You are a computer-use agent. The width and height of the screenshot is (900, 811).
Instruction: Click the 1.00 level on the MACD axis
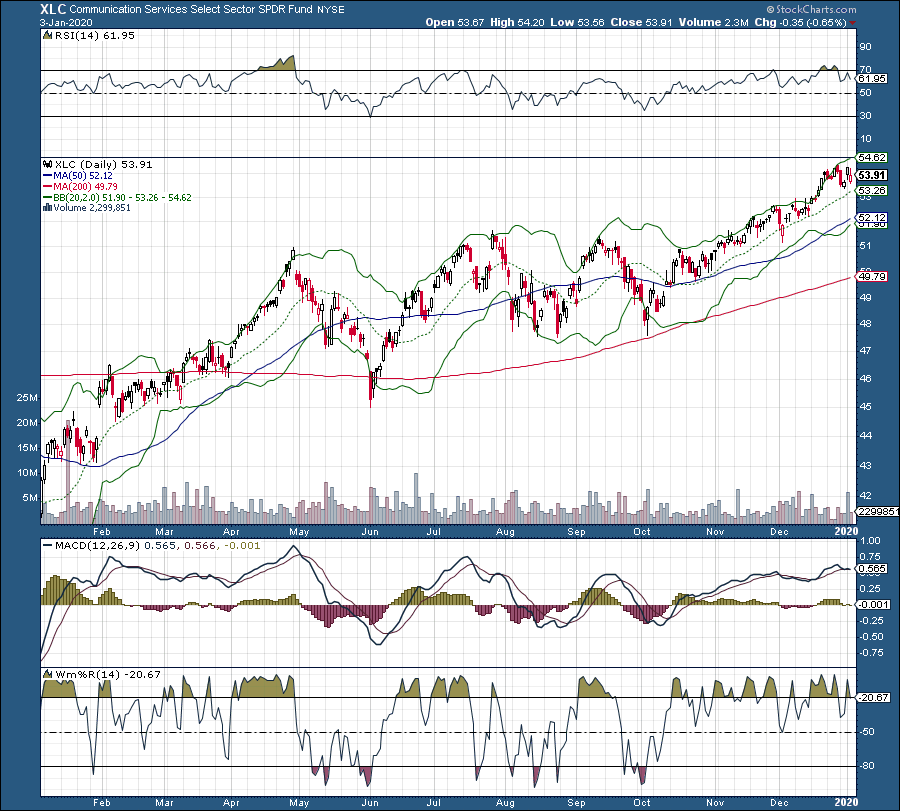(x=871, y=541)
